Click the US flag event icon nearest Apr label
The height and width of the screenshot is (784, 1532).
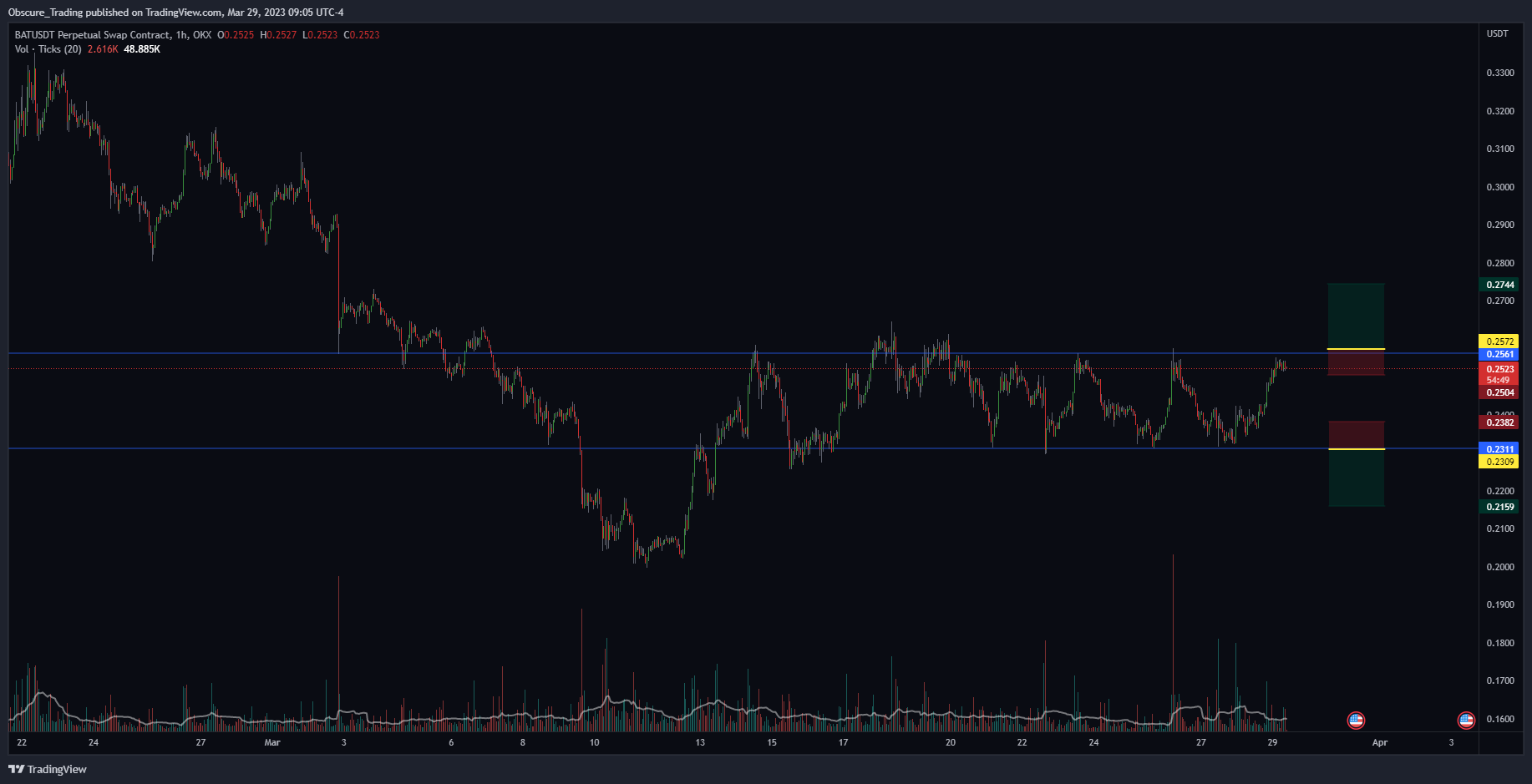(x=1356, y=720)
